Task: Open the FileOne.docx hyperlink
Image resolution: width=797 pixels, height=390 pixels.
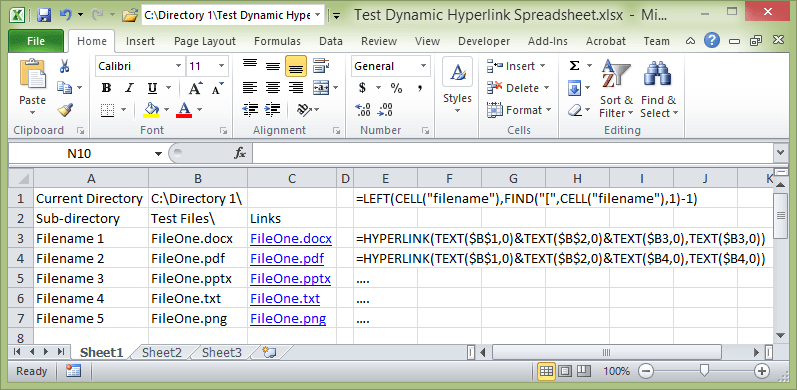Action: coord(291,238)
